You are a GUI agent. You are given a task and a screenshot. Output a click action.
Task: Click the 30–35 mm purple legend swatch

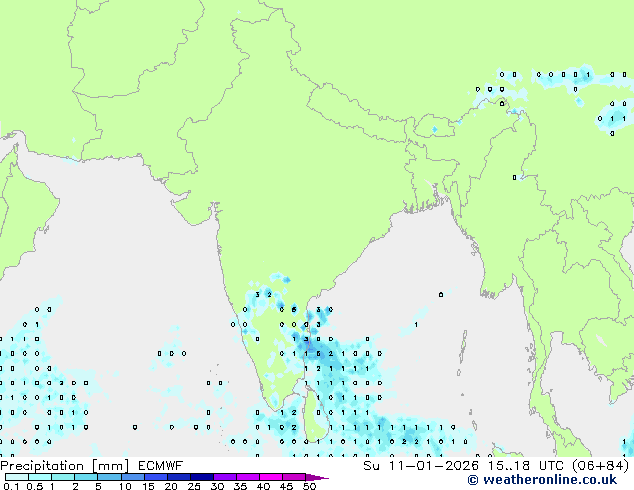point(225,477)
